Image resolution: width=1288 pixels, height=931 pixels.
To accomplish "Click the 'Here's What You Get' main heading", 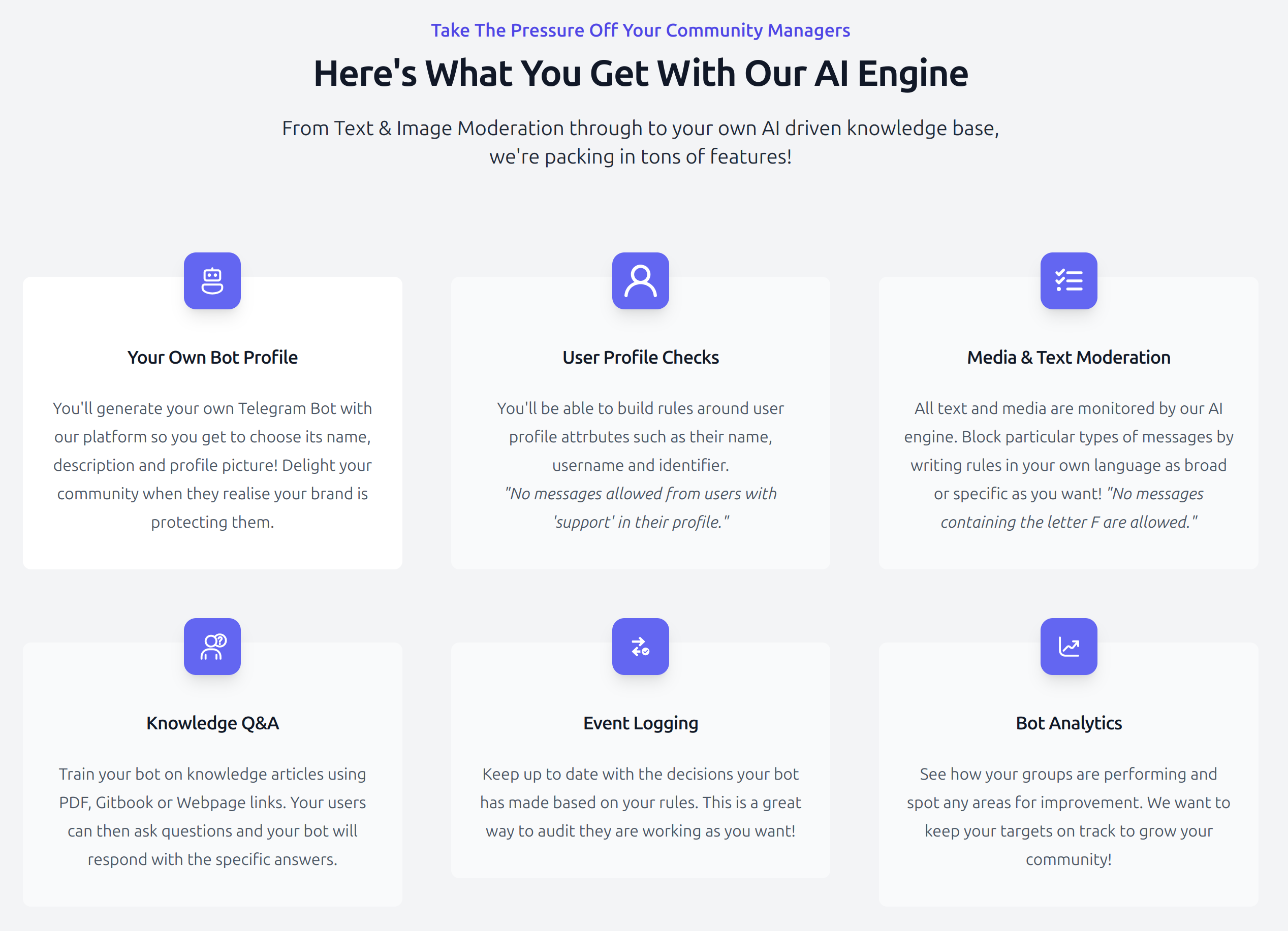I will pos(640,73).
